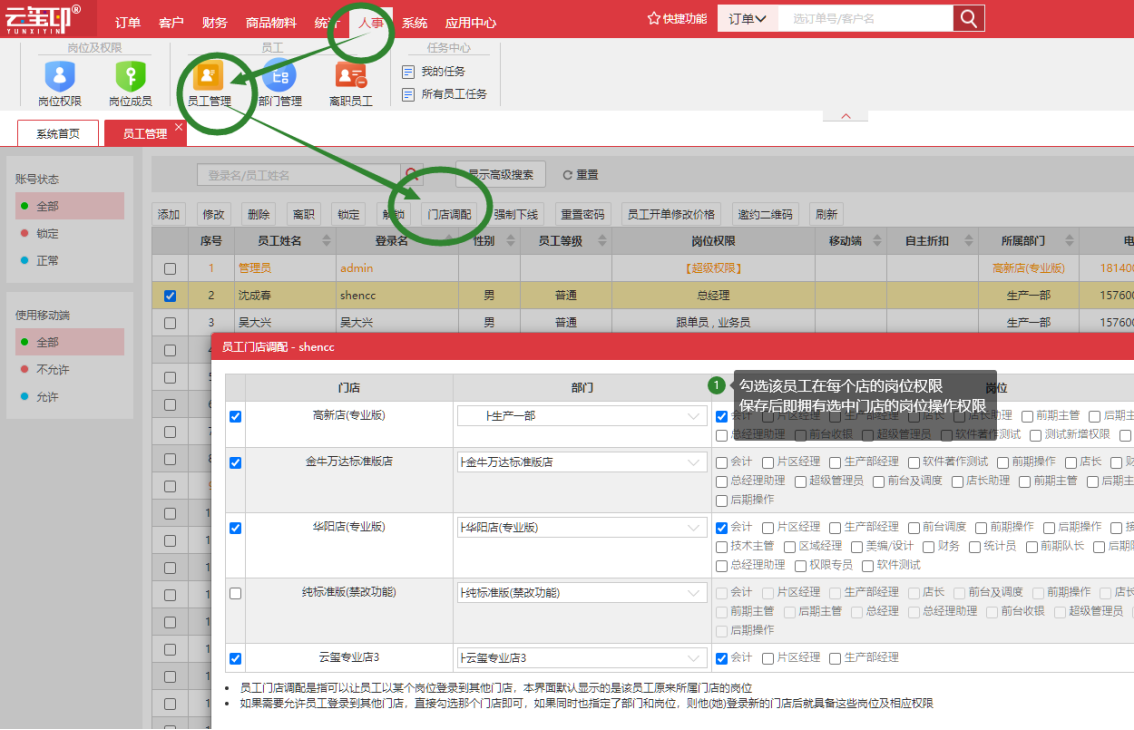Focus the top order number search field

click(x=865, y=19)
